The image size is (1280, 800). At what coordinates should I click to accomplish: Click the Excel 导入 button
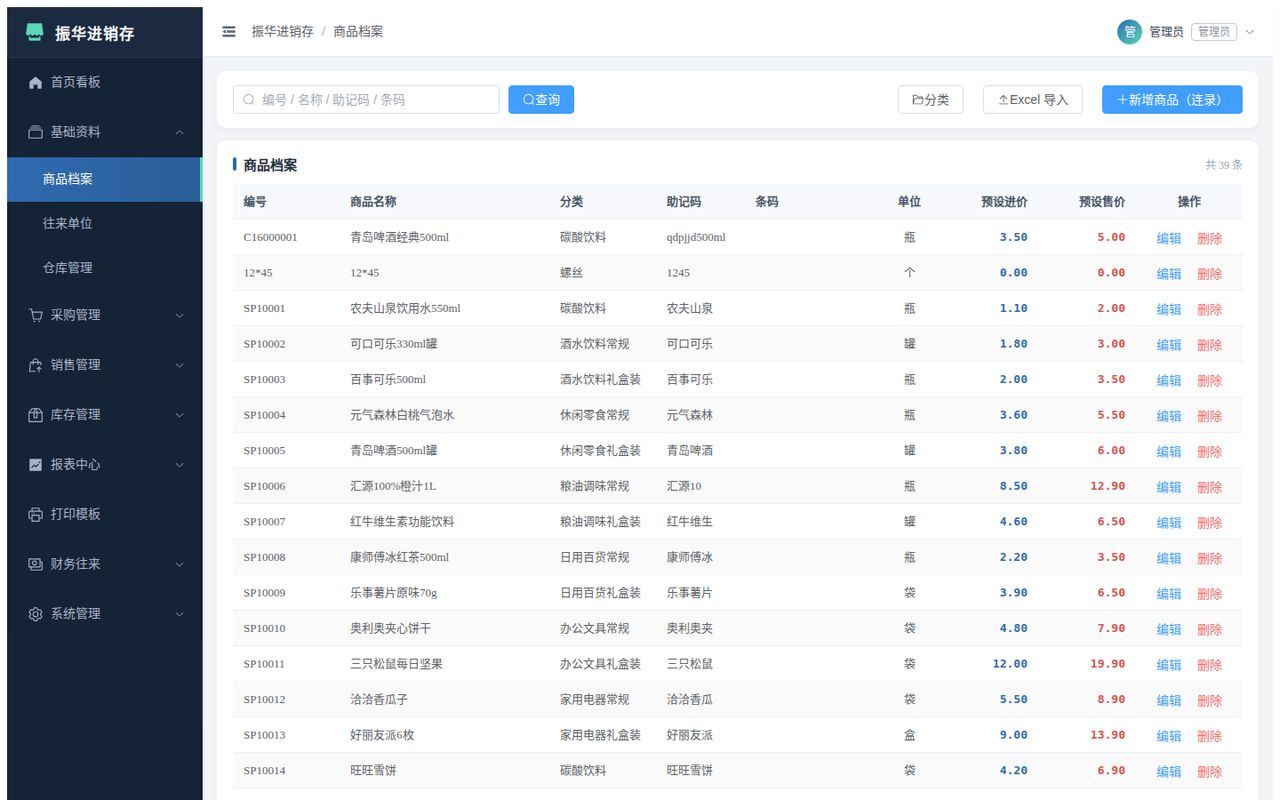1033,99
